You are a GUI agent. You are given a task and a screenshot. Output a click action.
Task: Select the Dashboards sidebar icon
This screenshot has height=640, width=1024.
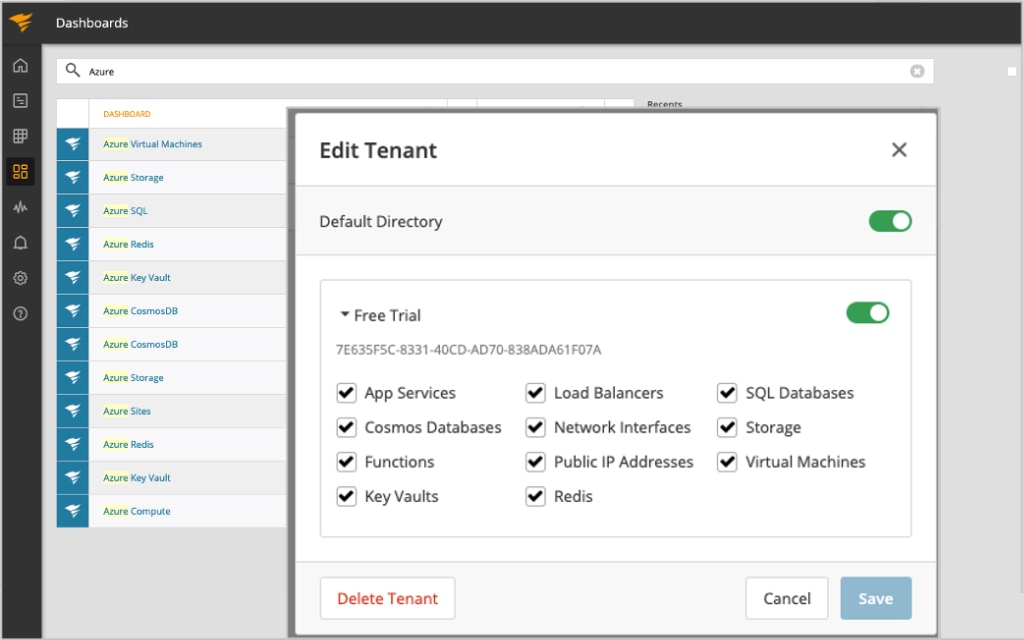click(20, 171)
